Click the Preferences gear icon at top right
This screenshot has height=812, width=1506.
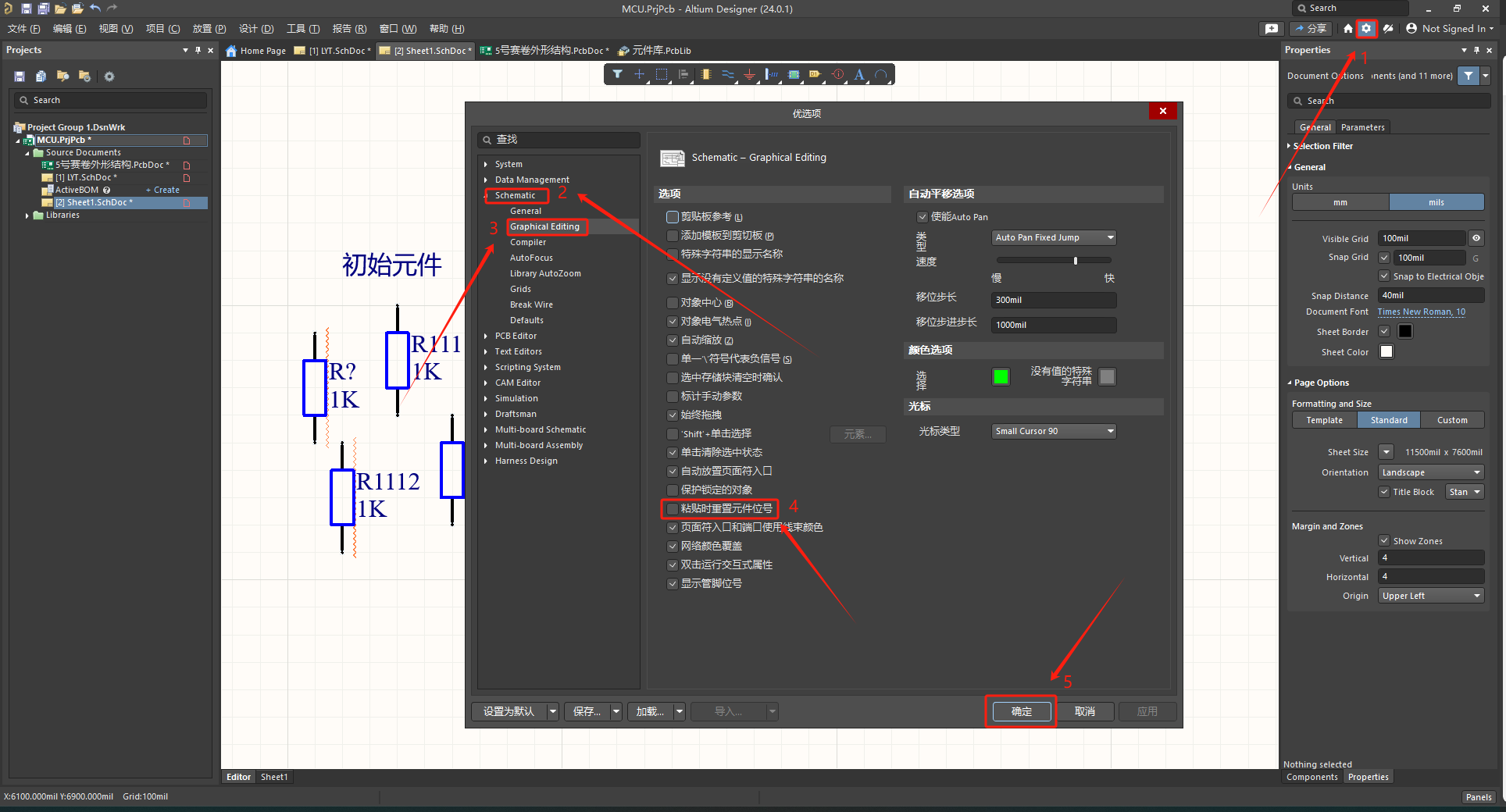click(x=1366, y=28)
